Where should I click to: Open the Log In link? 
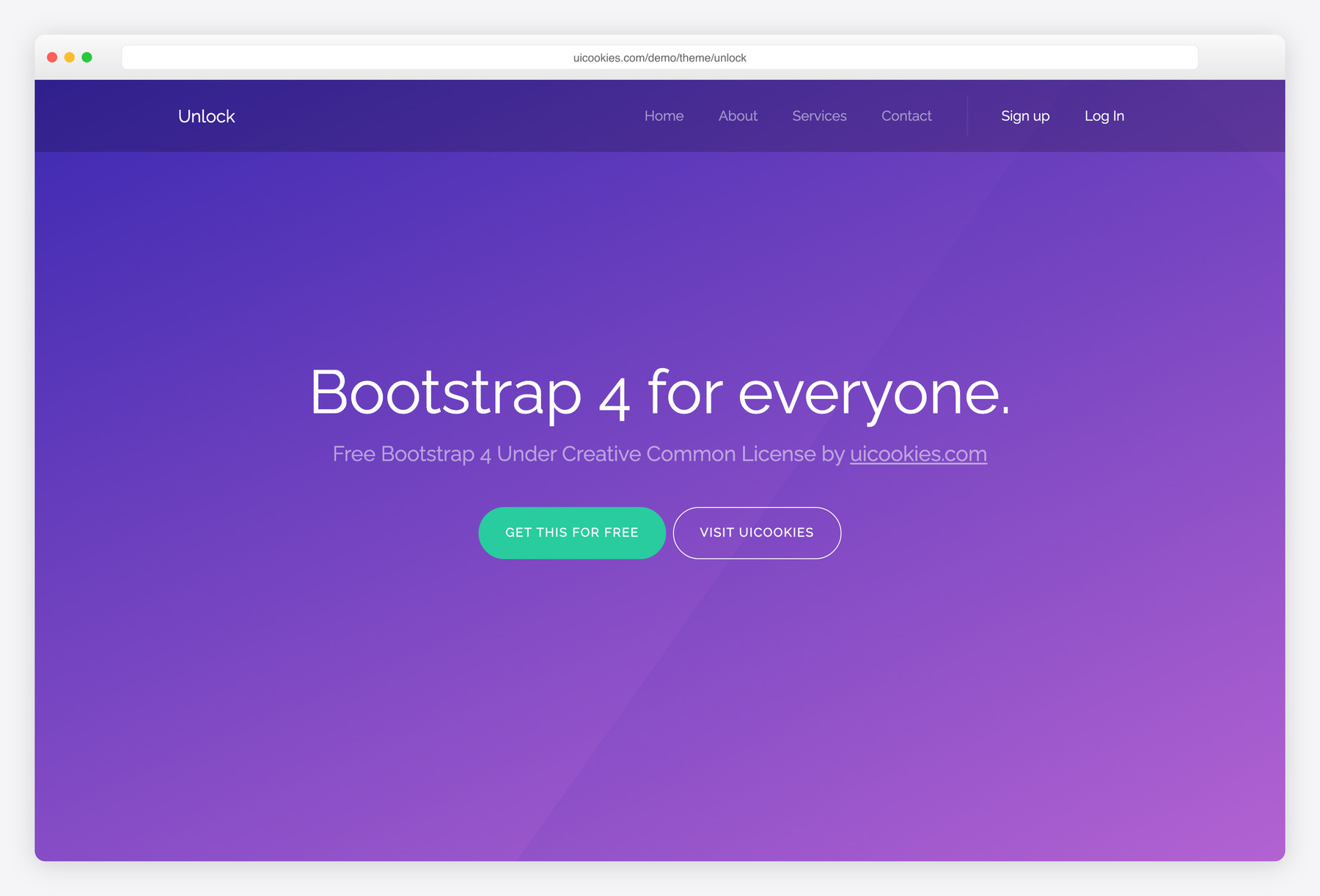tap(1104, 116)
